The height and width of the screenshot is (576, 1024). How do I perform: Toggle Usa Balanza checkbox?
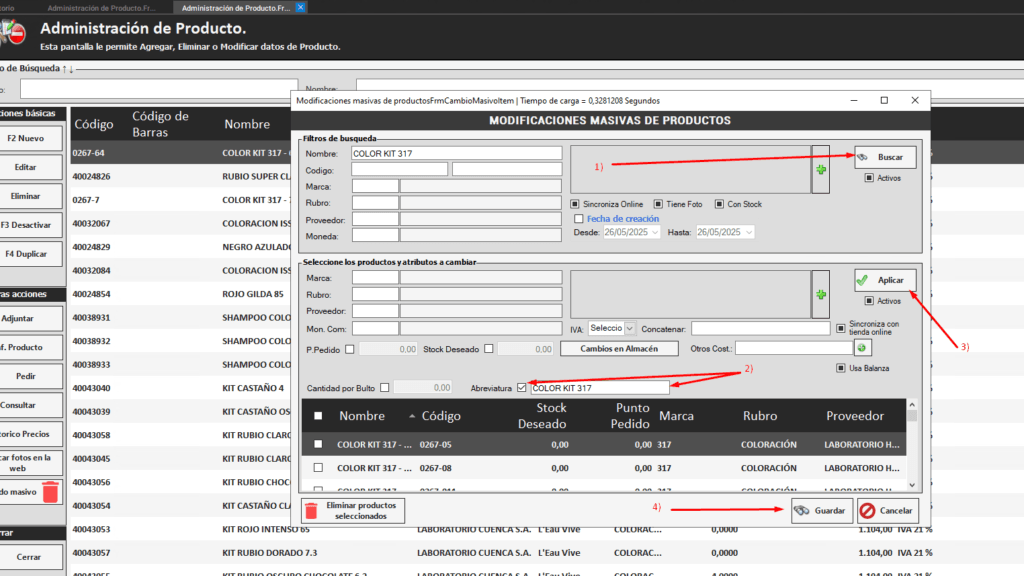pyautogui.click(x=841, y=368)
